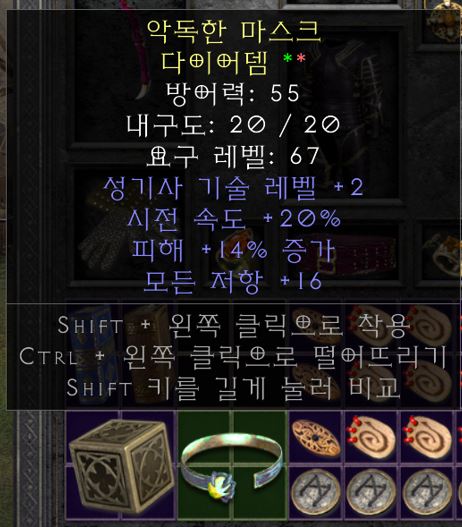Image resolution: width=462 pixels, height=527 pixels.
Task: Select the rightmost fully visible rune
Action: pyautogui.click(x=427, y=492)
